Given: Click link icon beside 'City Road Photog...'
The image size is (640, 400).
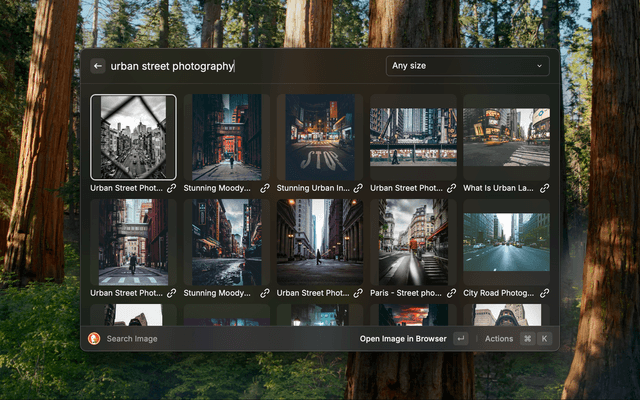Looking at the screenshot, I should click(544, 293).
